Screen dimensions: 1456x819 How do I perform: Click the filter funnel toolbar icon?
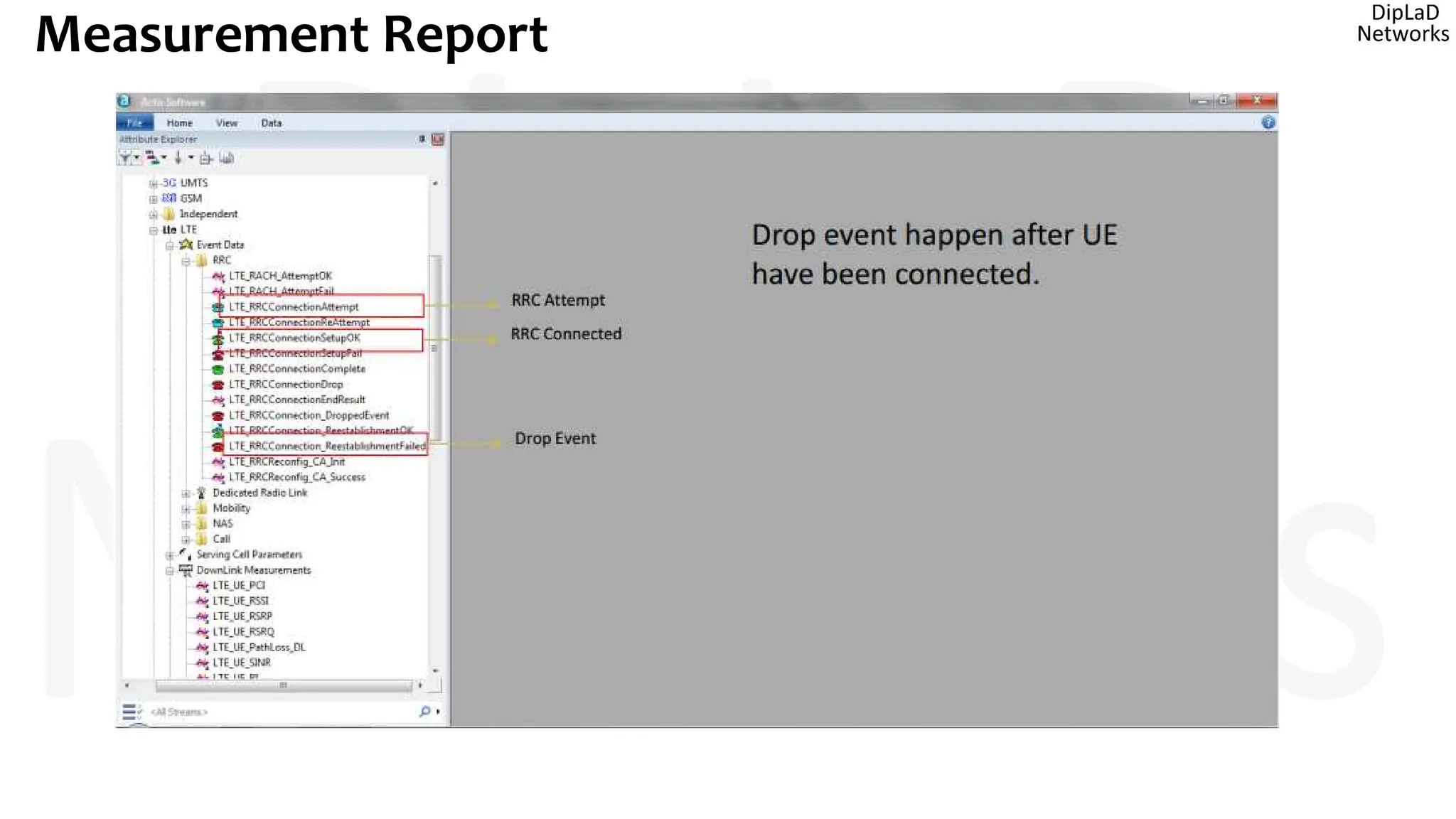tap(125, 158)
